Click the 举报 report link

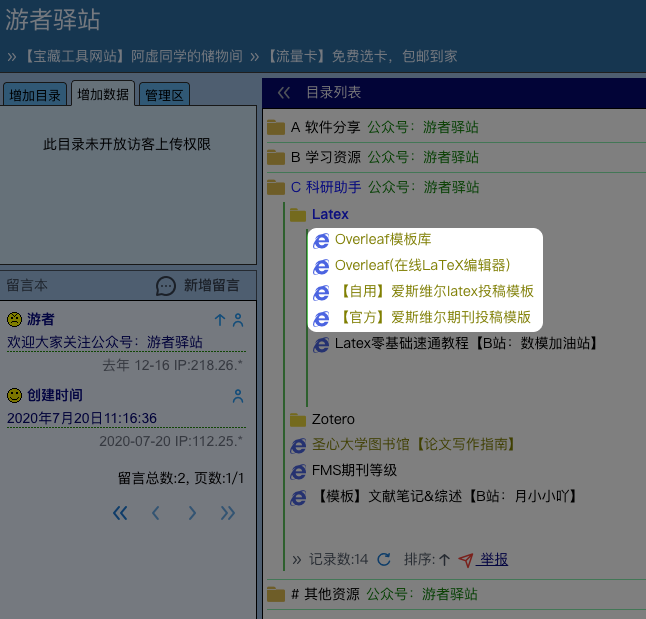pyautogui.click(x=492, y=560)
